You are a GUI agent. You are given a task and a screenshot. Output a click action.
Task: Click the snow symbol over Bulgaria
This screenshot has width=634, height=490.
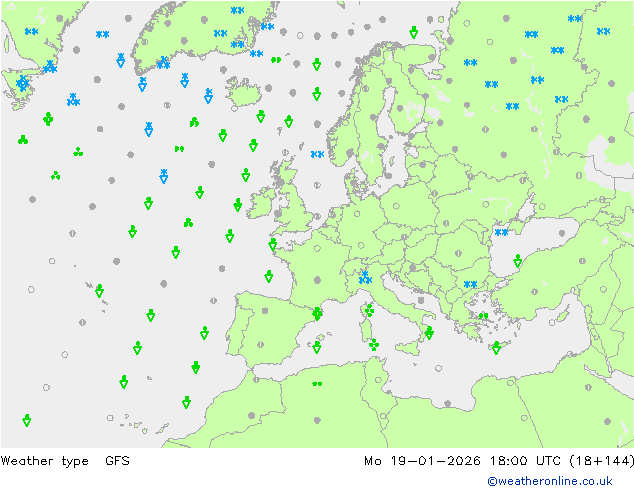(470, 285)
